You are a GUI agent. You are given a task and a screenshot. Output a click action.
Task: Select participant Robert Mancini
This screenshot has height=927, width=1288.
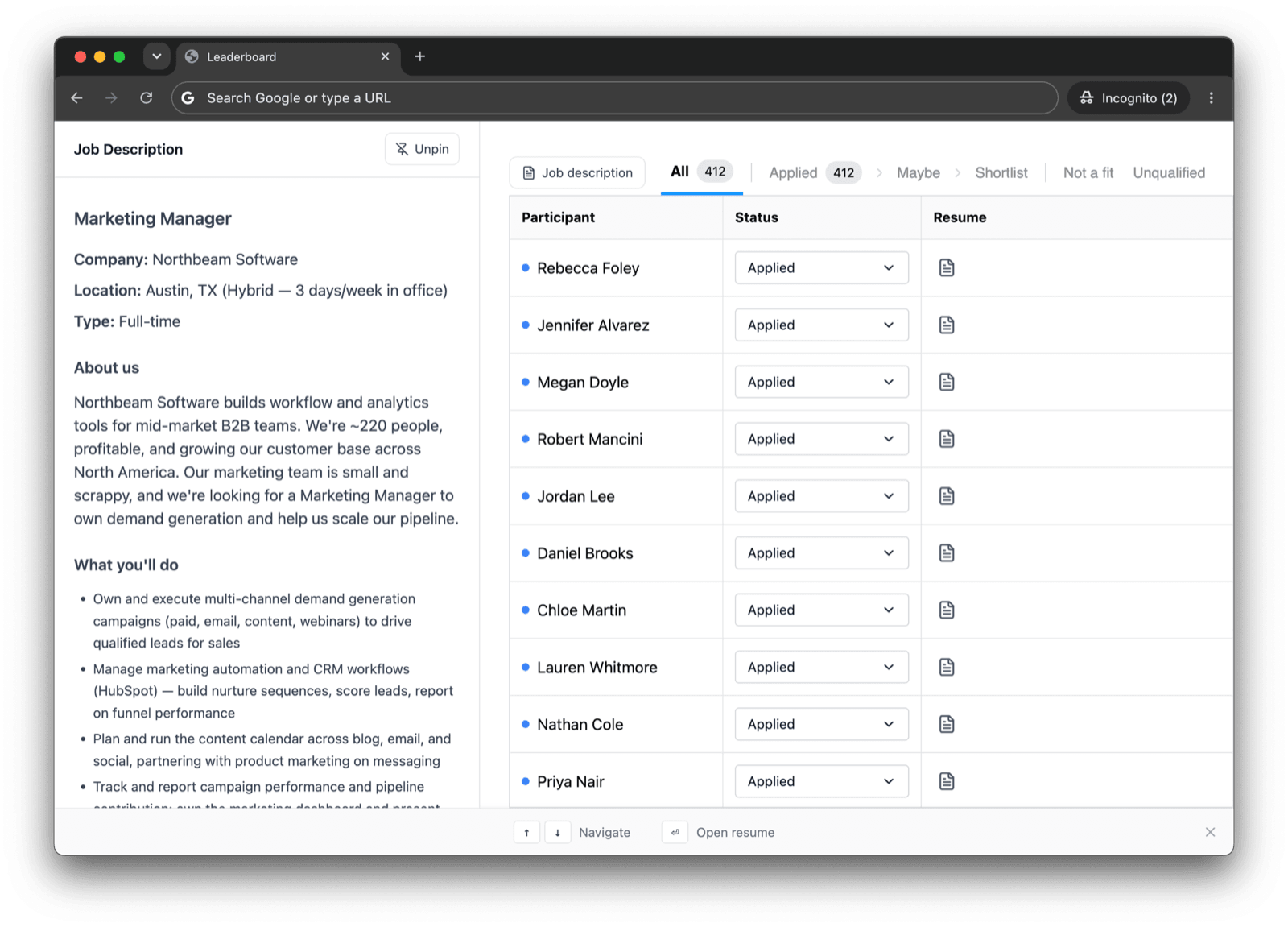point(589,439)
